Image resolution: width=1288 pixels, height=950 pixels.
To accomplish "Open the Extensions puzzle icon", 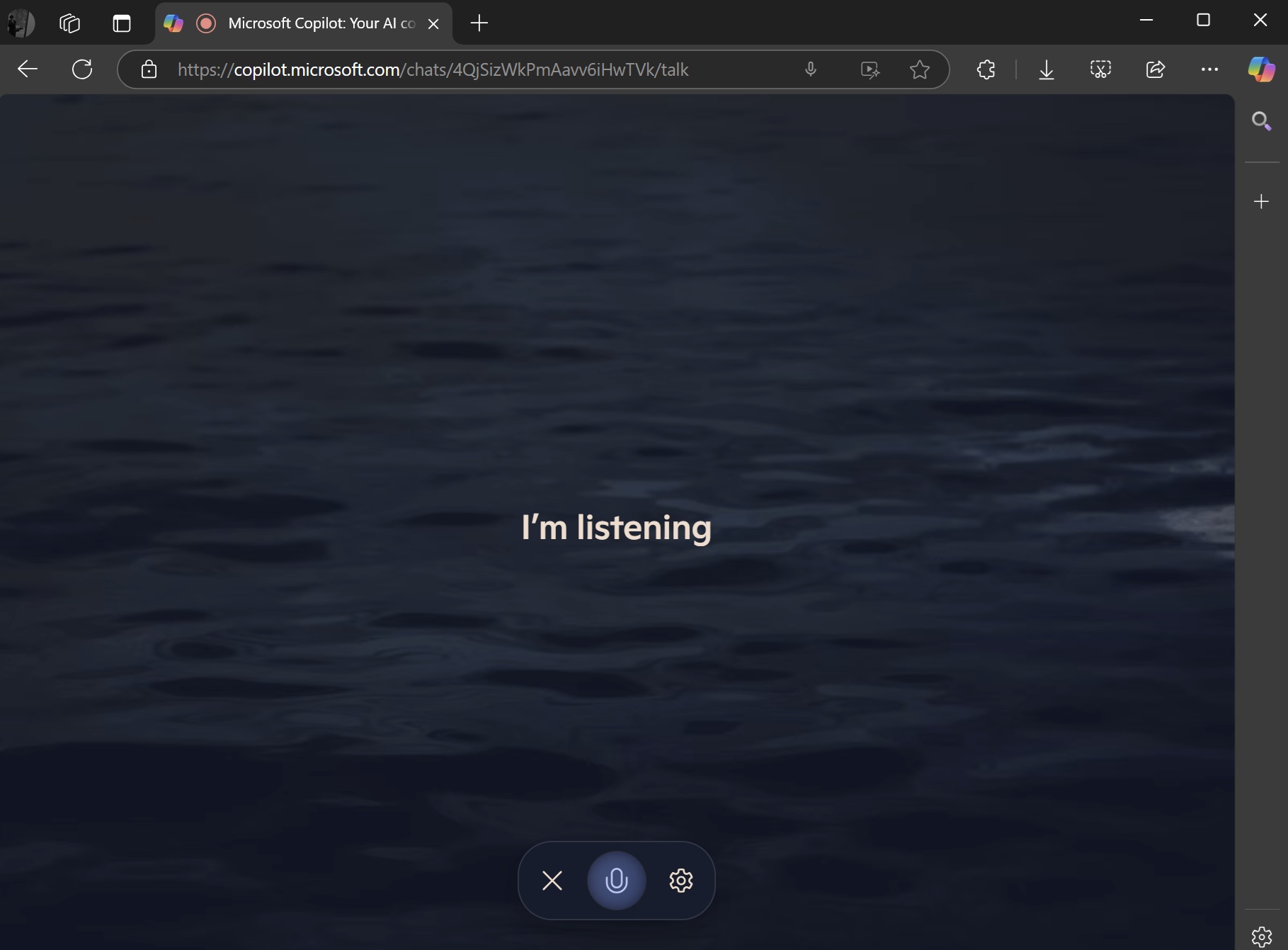I will pyautogui.click(x=986, y=69).
